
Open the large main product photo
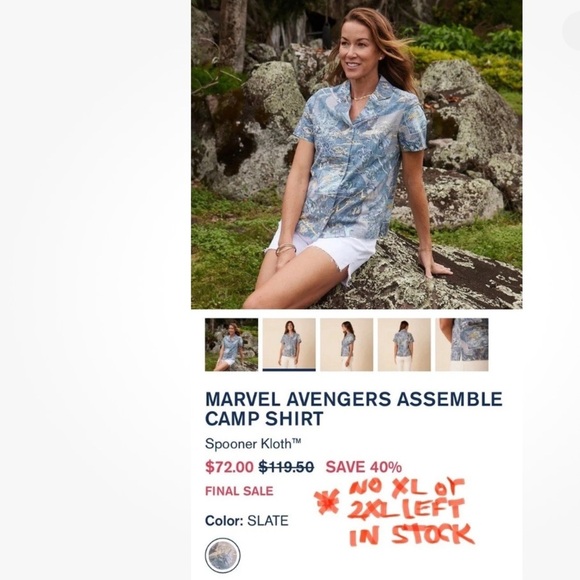[357, 154]
